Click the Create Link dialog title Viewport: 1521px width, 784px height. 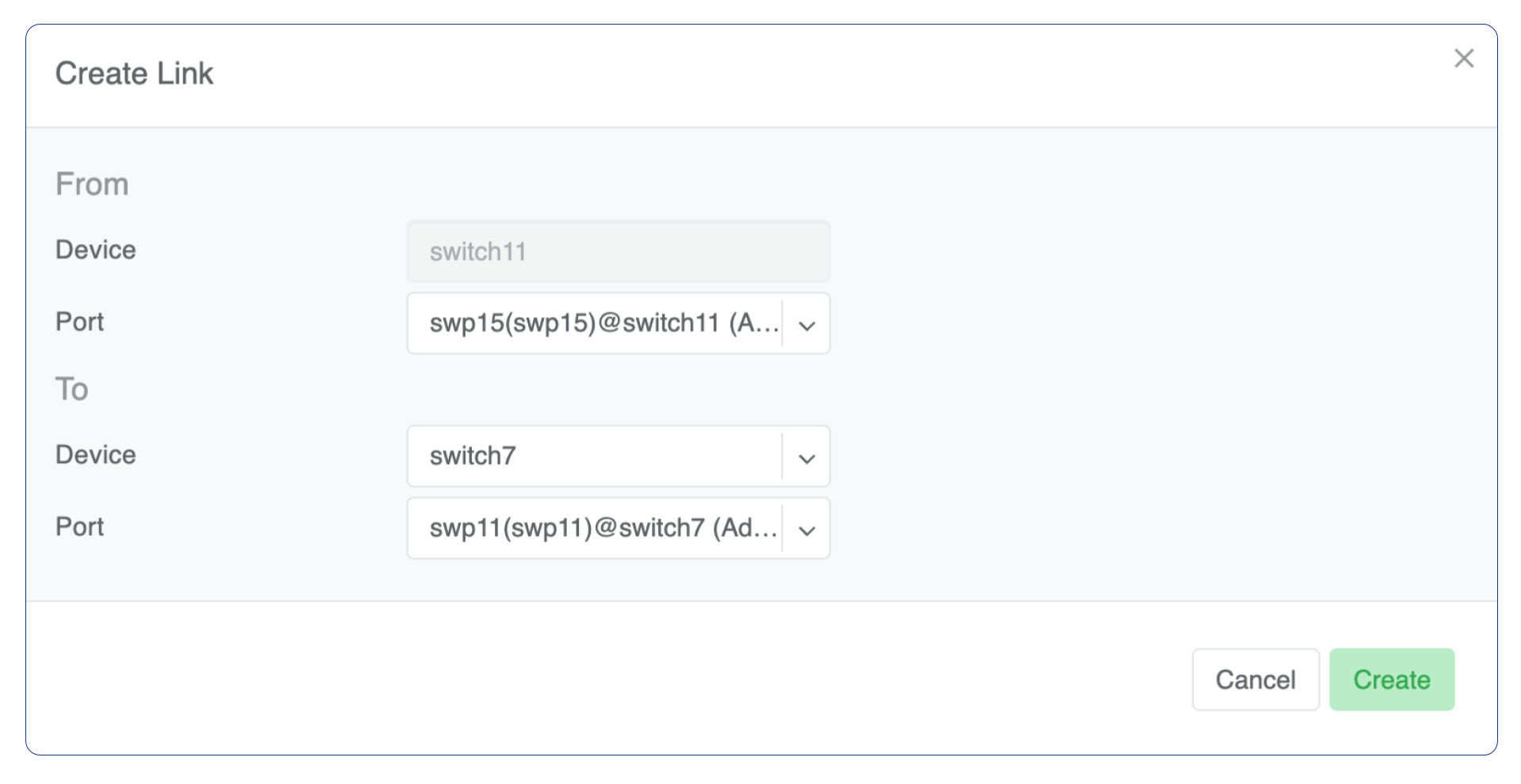[134, 74]
